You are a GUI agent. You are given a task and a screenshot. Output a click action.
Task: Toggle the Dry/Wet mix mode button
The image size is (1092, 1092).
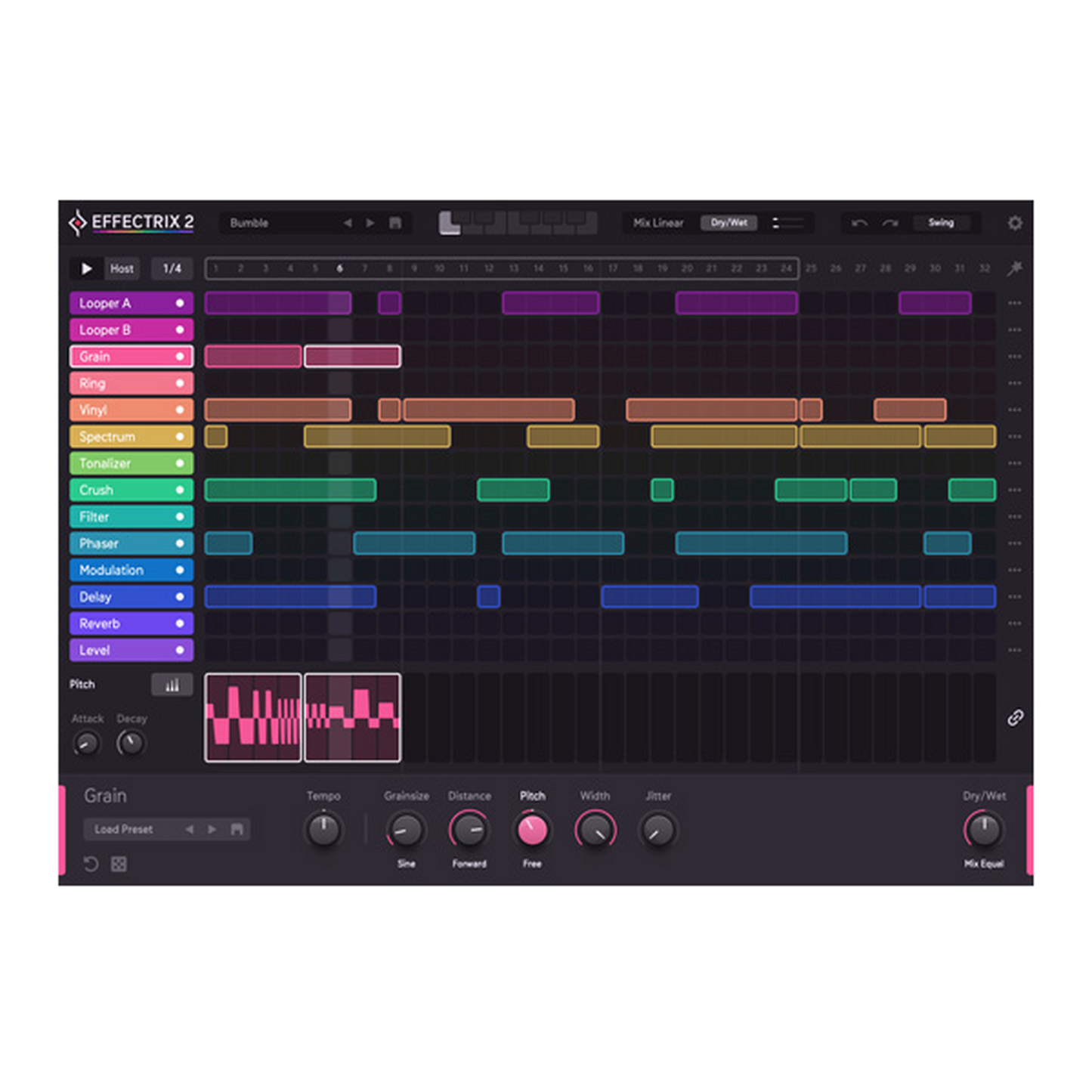click(729, 223)
